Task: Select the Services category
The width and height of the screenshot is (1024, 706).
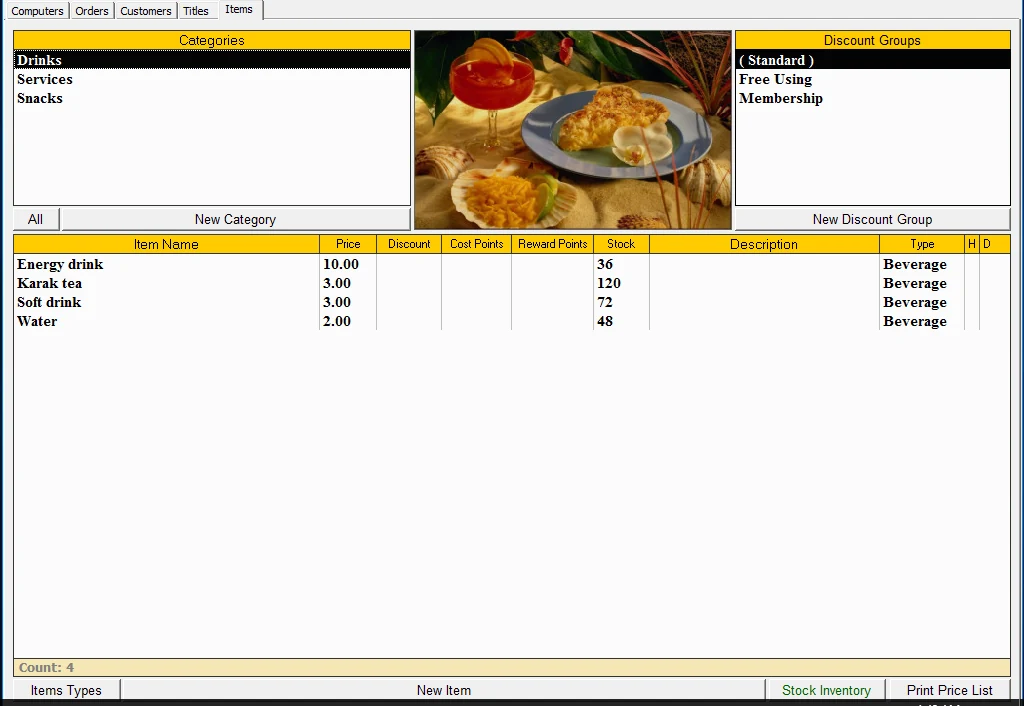Action: click(x=212, y=79)
